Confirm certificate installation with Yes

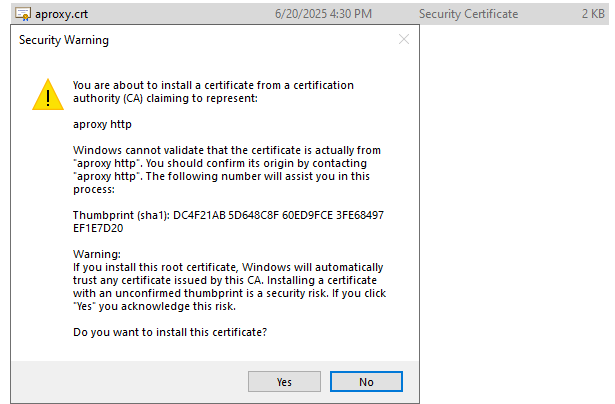coord(284,382)
